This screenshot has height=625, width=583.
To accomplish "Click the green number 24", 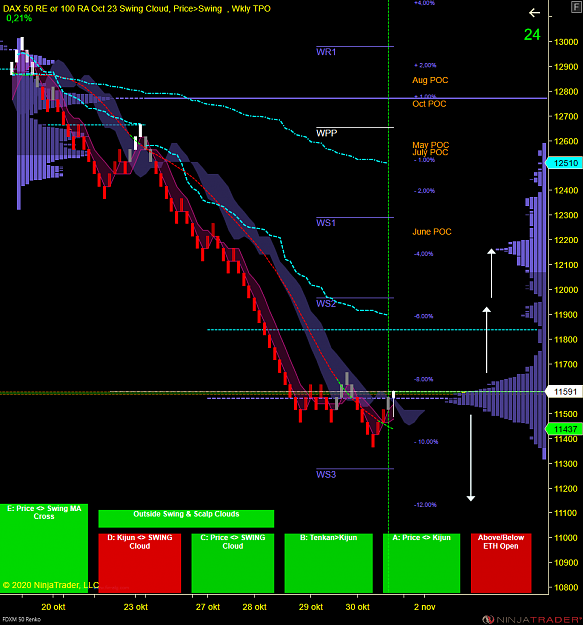I will tap(532, 35).
